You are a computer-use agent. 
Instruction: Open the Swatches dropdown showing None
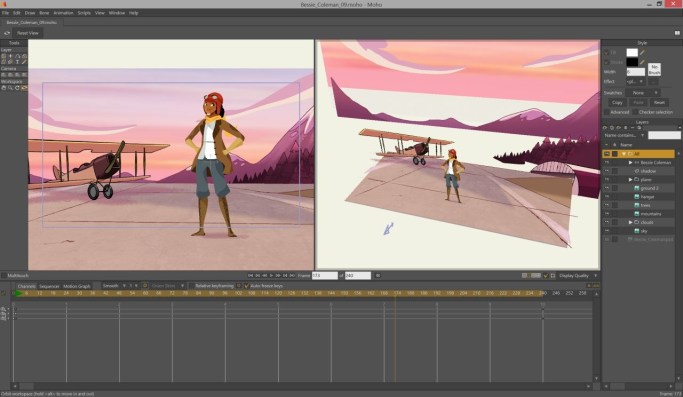(643, 93)
